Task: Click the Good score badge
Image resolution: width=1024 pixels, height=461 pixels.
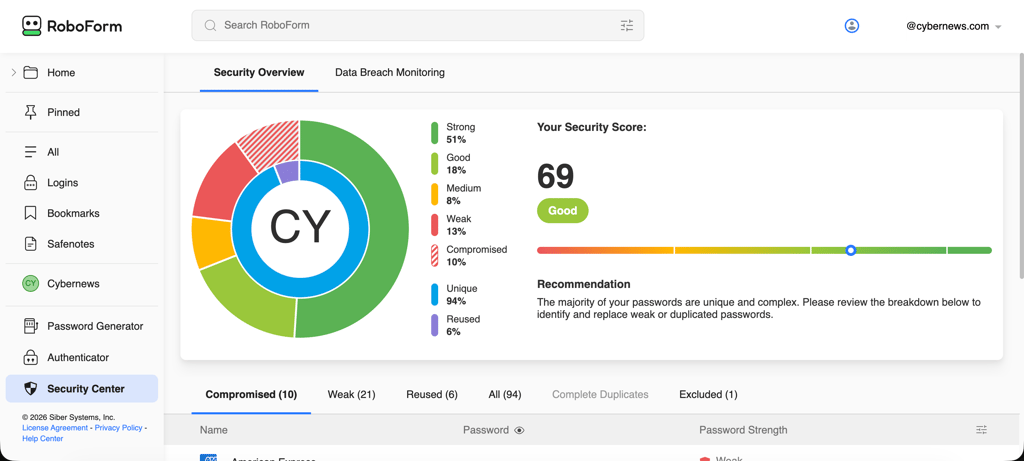Action: click(x=562, y=211)
